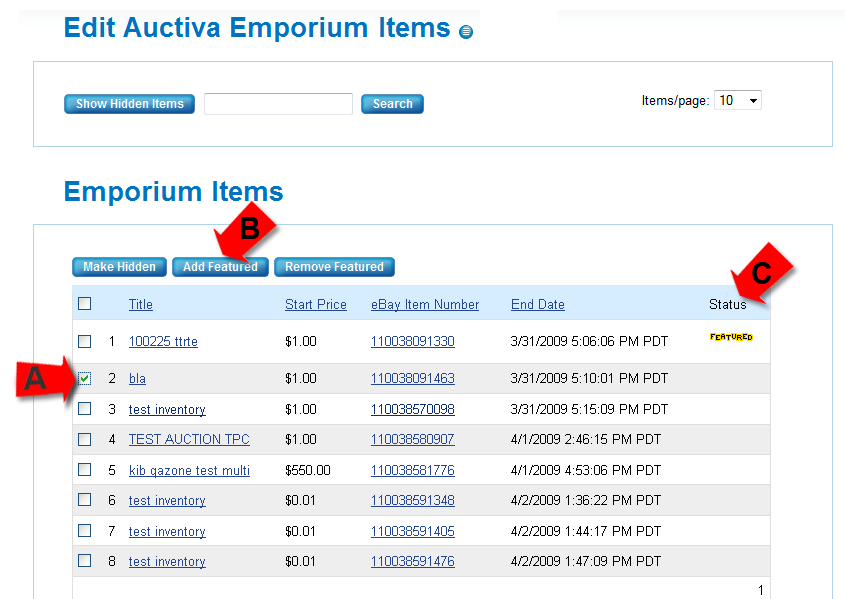The image size is (845, 599).
Task: Open eBay item number 110038591405
Action: click(x=413, y=532)
